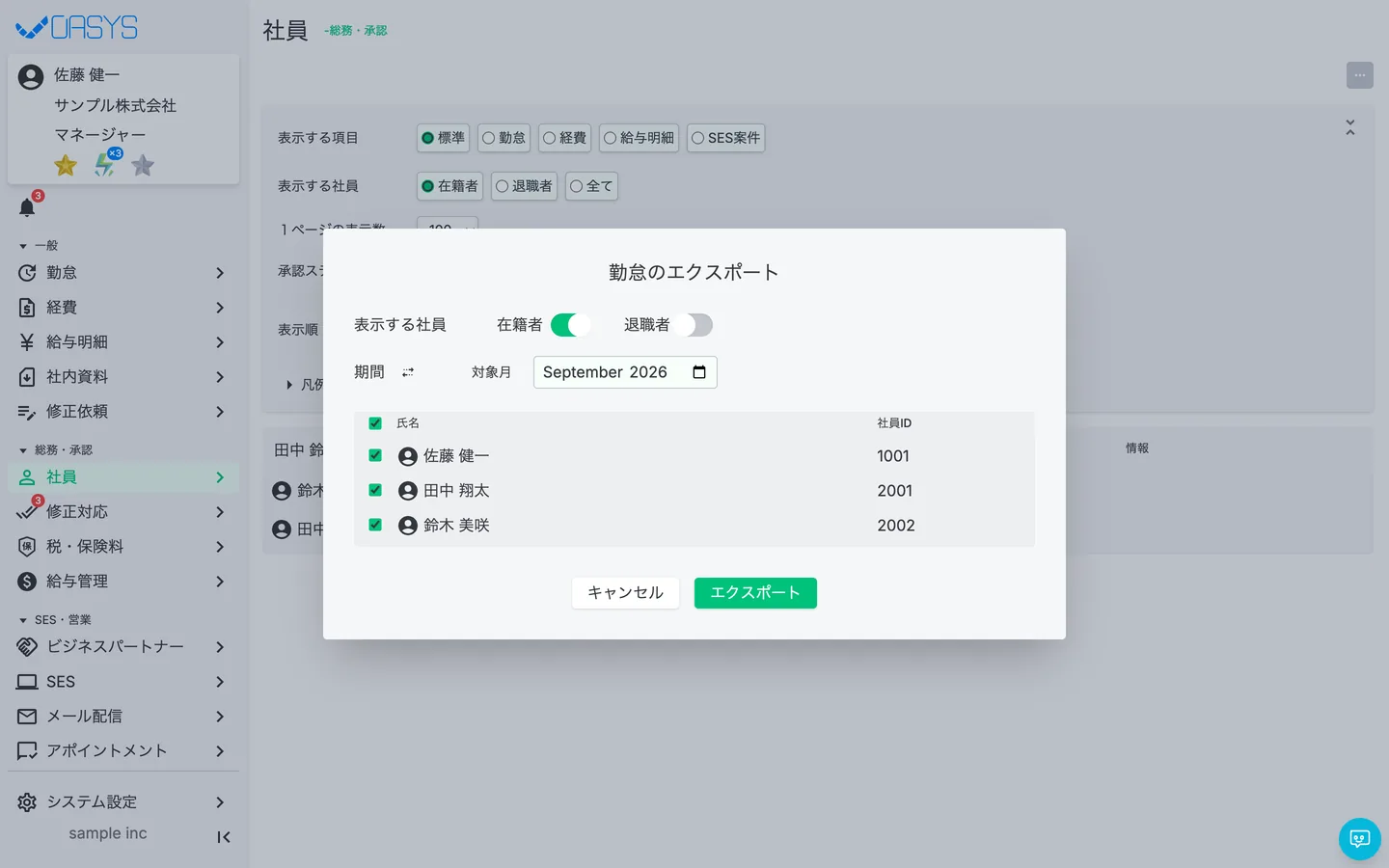Expand the 経費 sidebar menu
This screenshot has width=1389, height=868.
(x=123, y=308)
